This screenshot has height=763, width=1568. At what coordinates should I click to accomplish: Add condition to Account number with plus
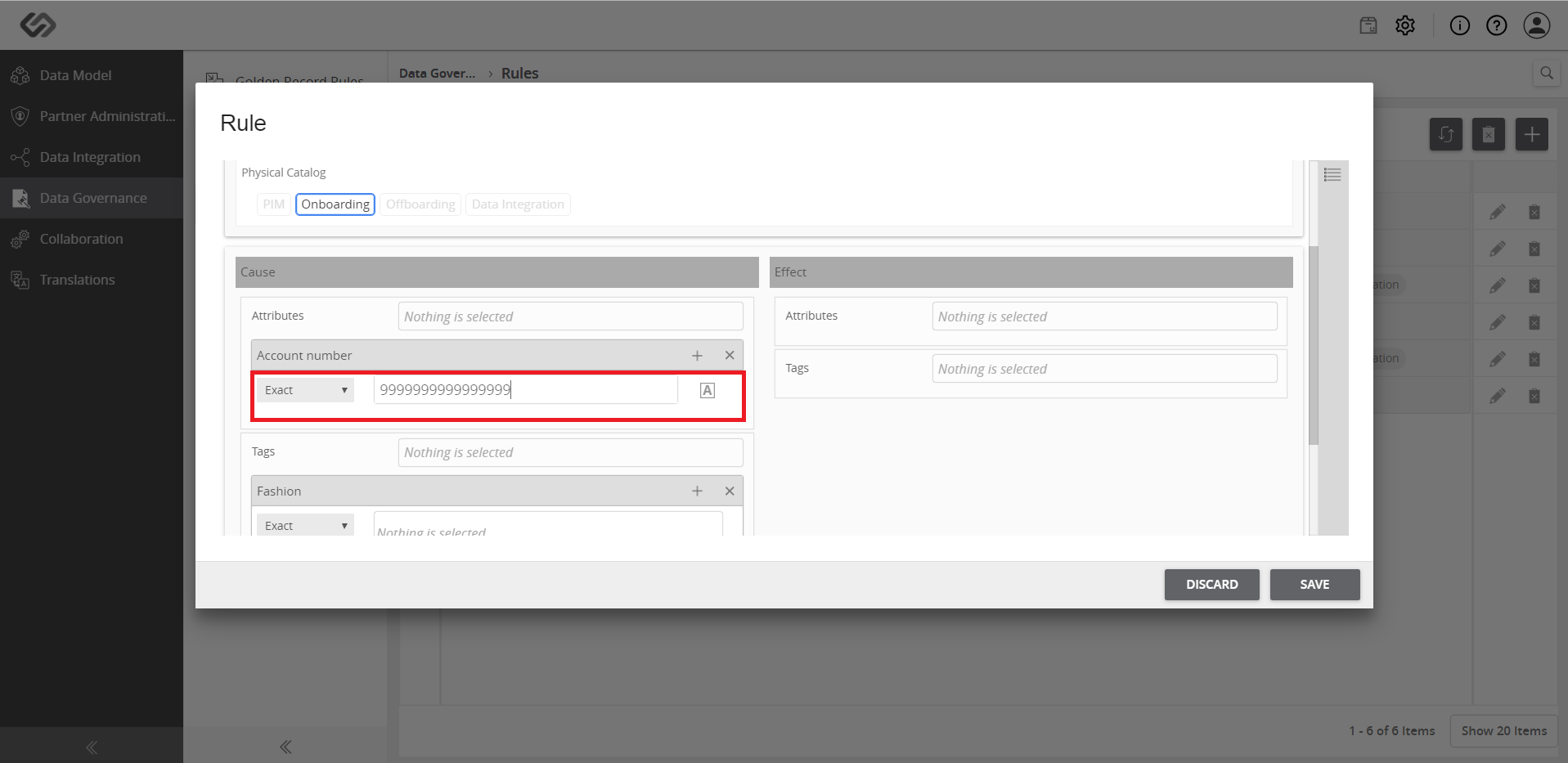[x=697, y=356]
